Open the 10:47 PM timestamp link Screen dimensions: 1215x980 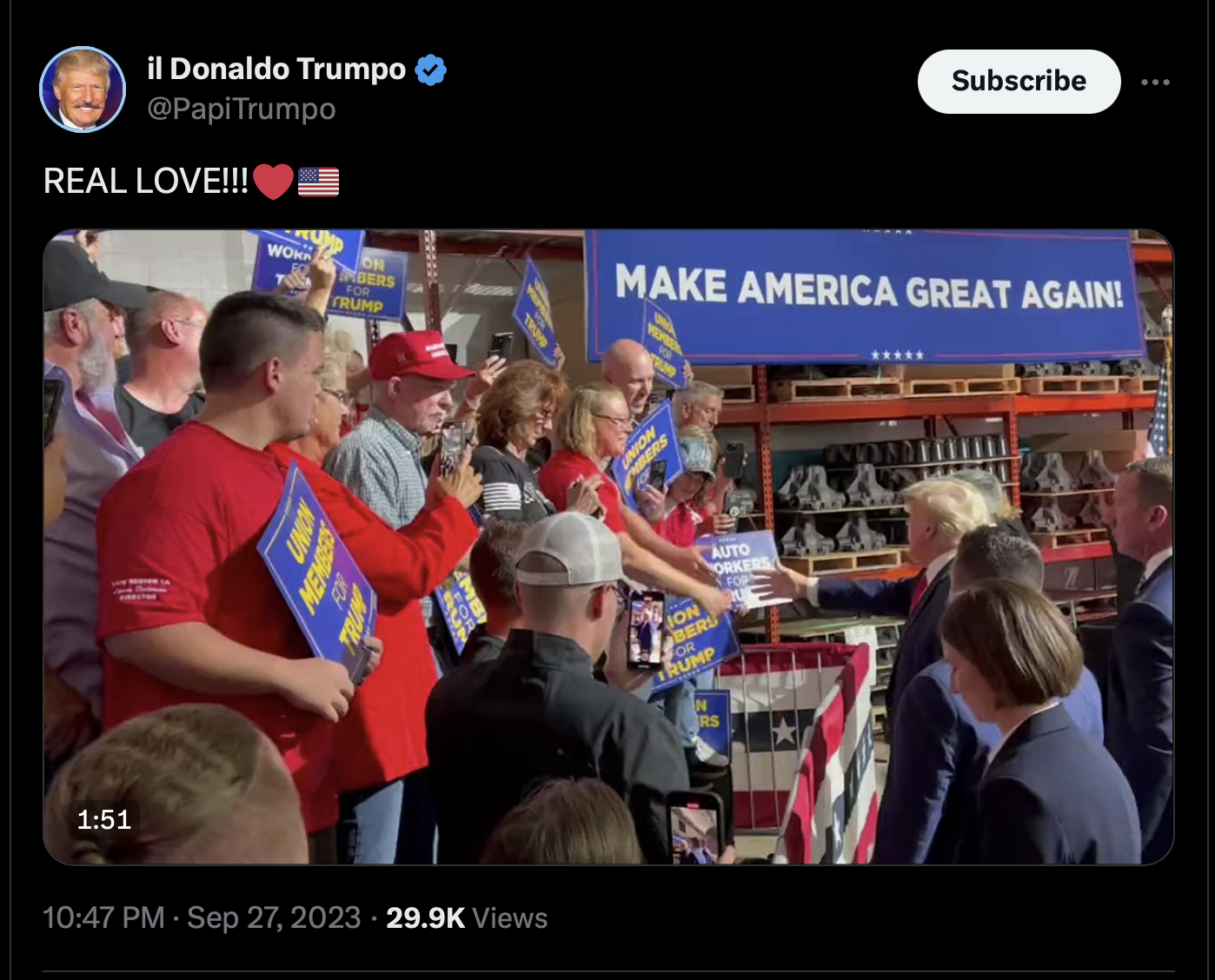click(x=103, y=917)
